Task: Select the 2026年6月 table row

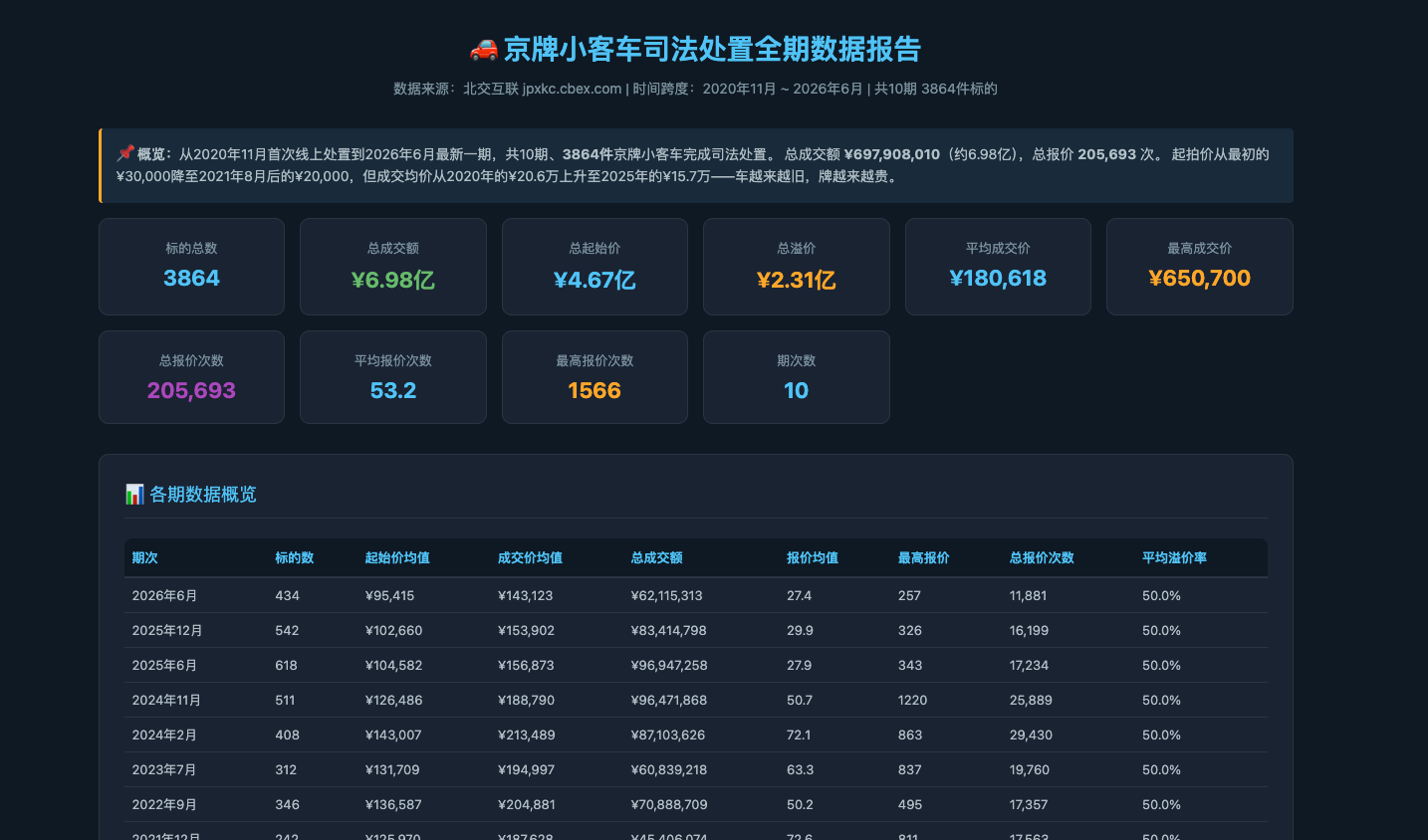Action: (x=696, y=595)
